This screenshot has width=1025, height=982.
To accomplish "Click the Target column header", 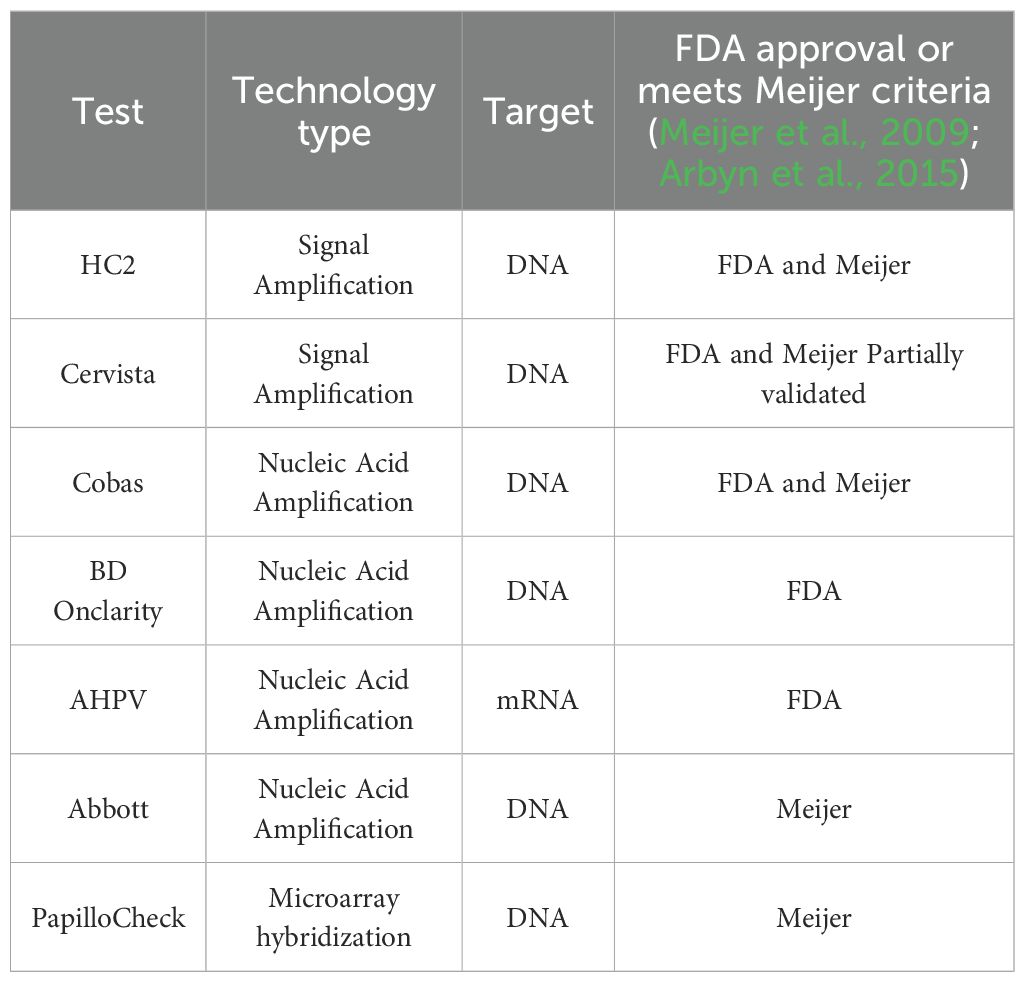I will coord(538,111).
